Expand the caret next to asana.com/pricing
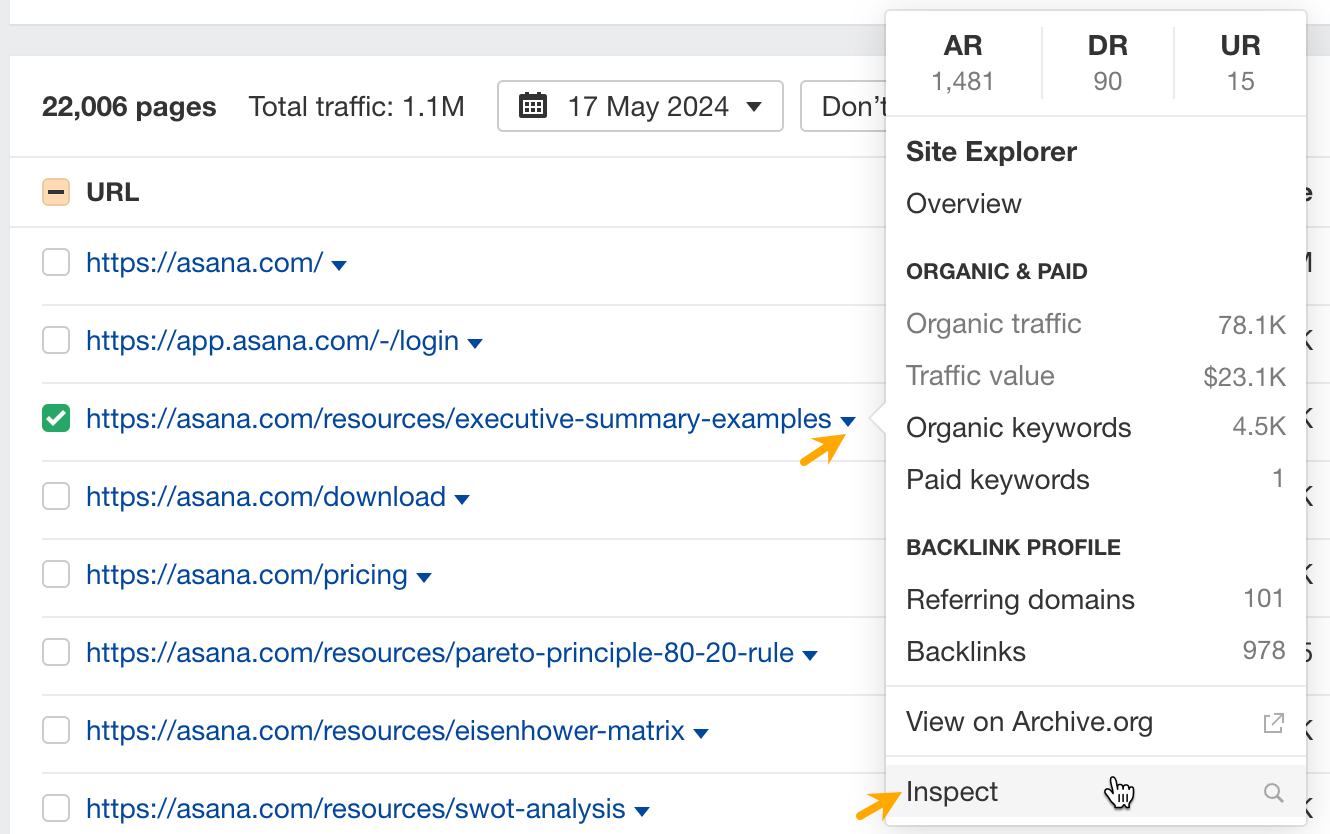The image size is (1330, 834). pyautogui.click(x=425, y=577)
